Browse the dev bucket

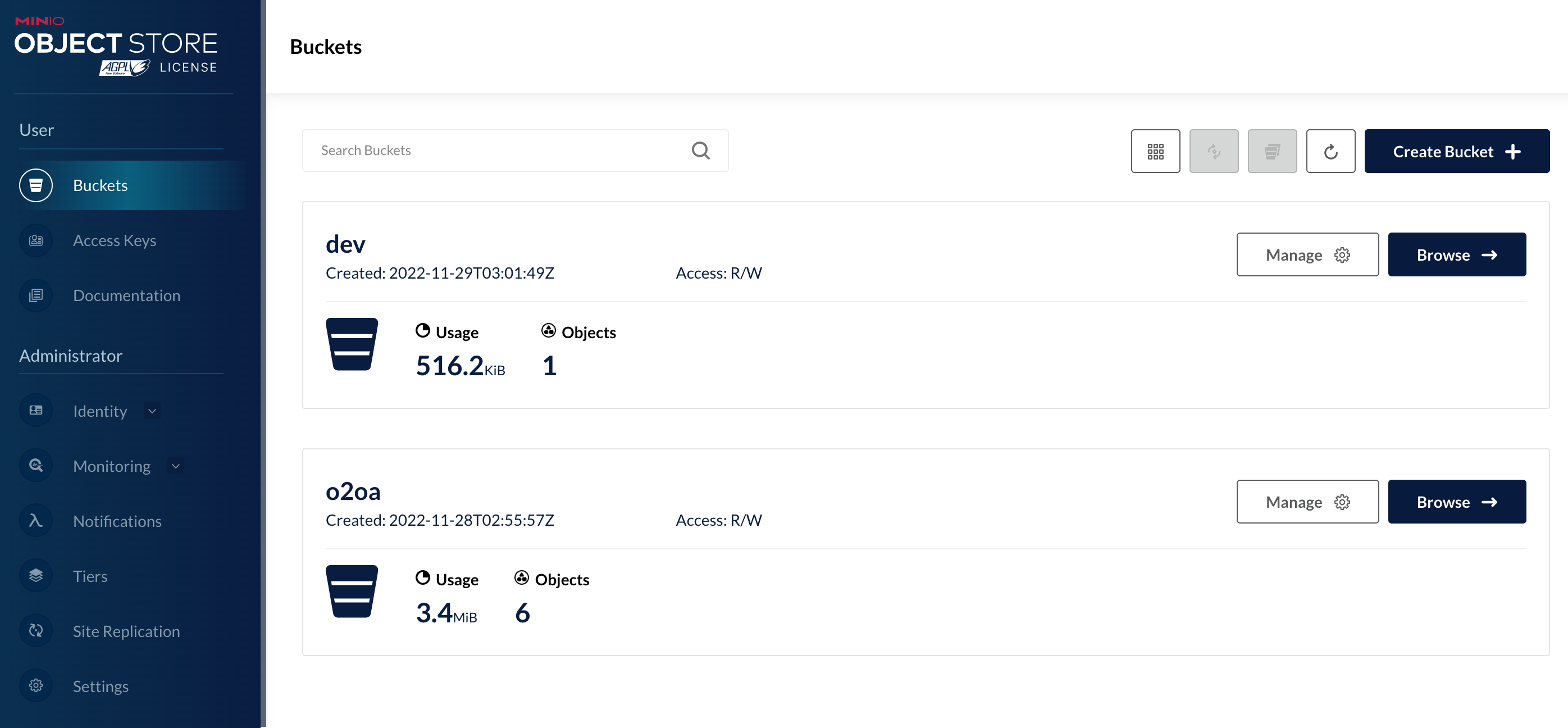point(1456,254)
